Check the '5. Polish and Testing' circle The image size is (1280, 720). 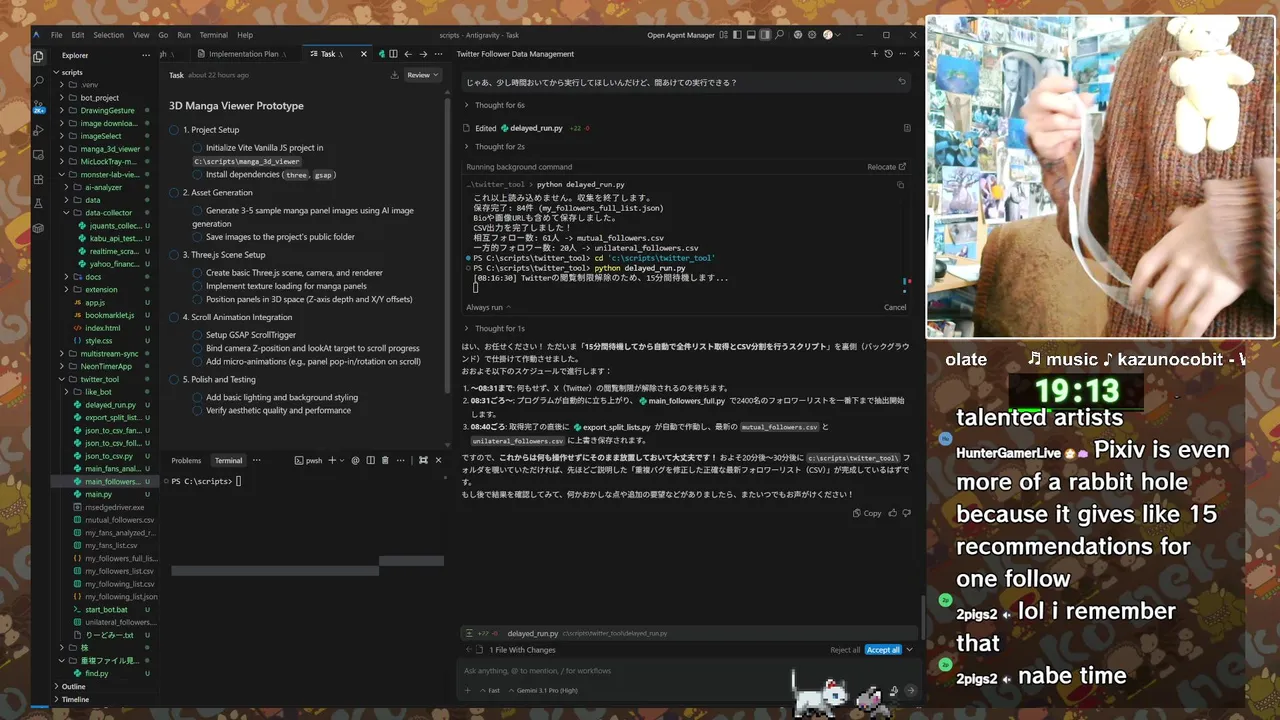[174, 380]
